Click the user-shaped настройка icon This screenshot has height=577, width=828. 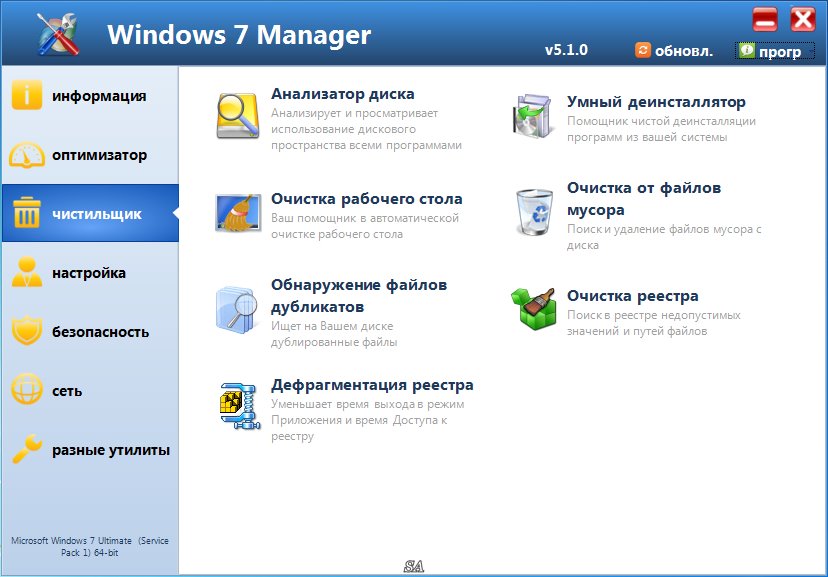click(x=26, y=272)
